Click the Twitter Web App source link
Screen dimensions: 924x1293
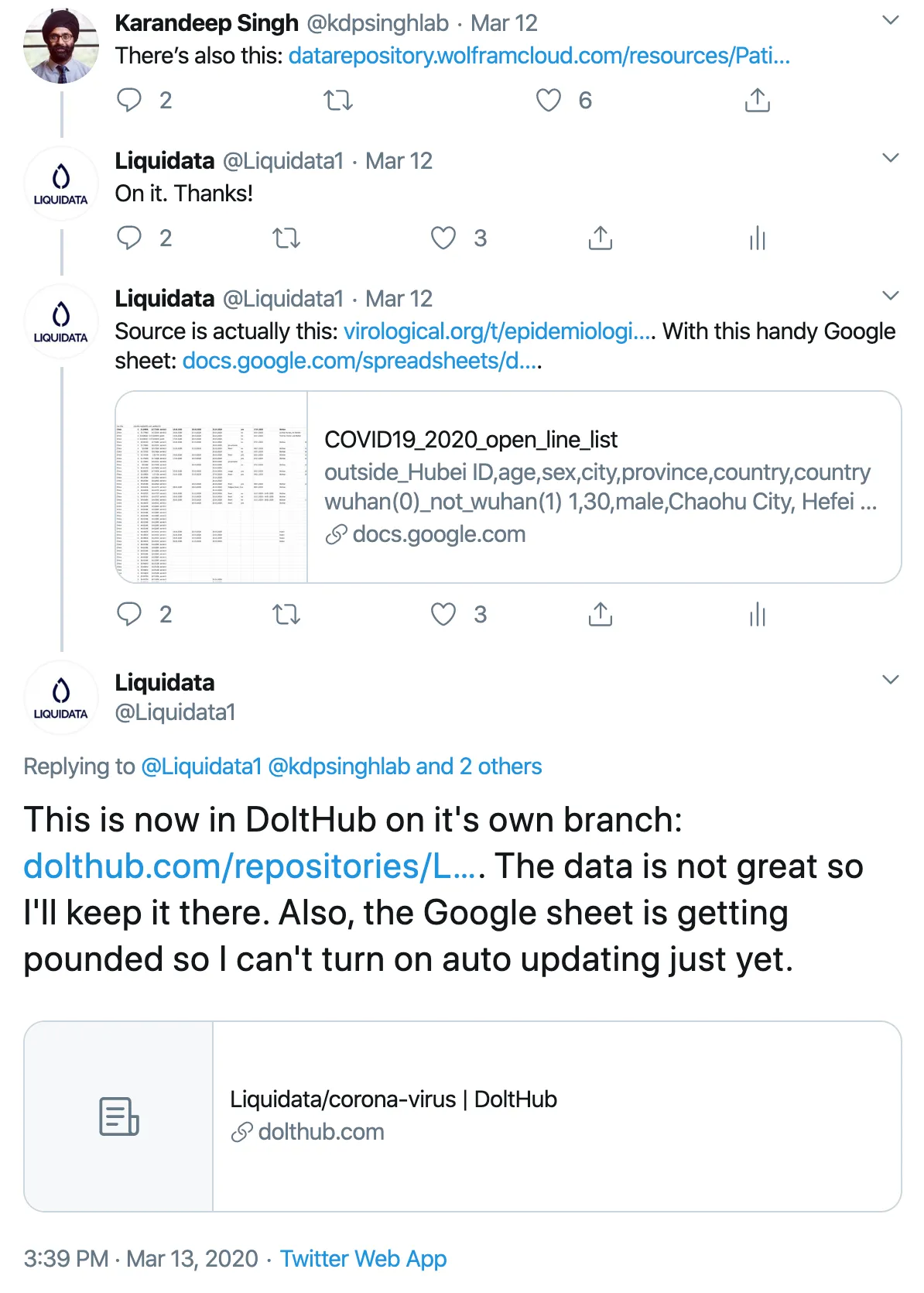coord(363,1258)
